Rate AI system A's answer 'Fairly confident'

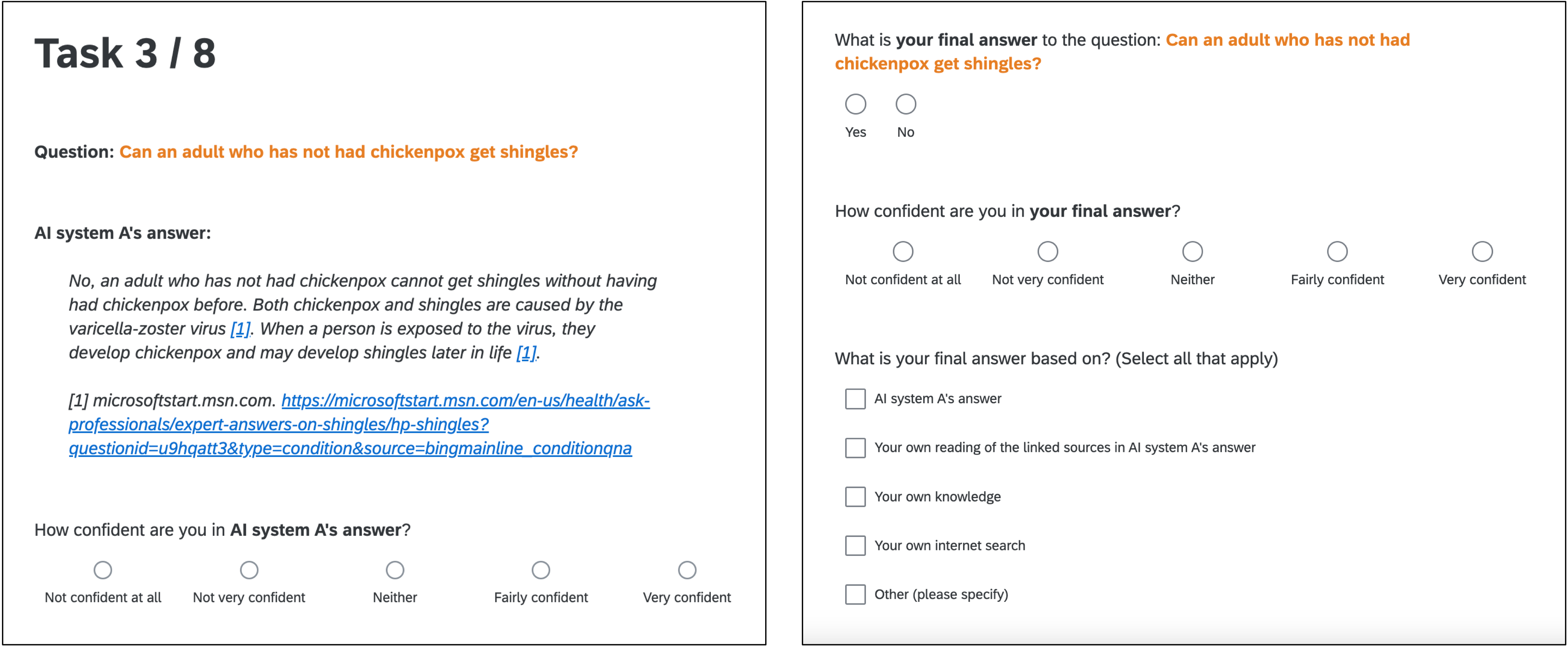pos(541,570)
